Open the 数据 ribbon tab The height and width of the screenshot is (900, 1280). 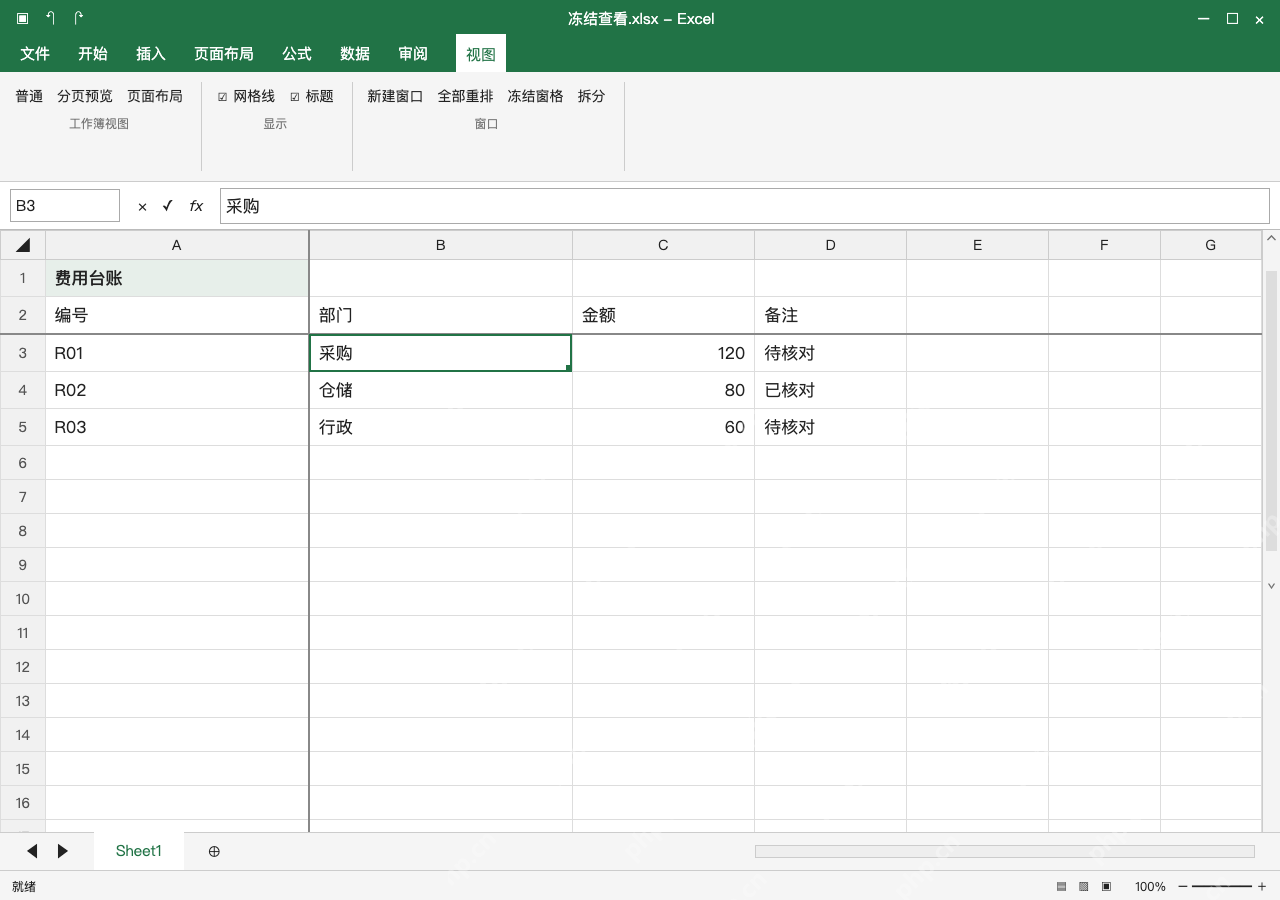point(355,54)
